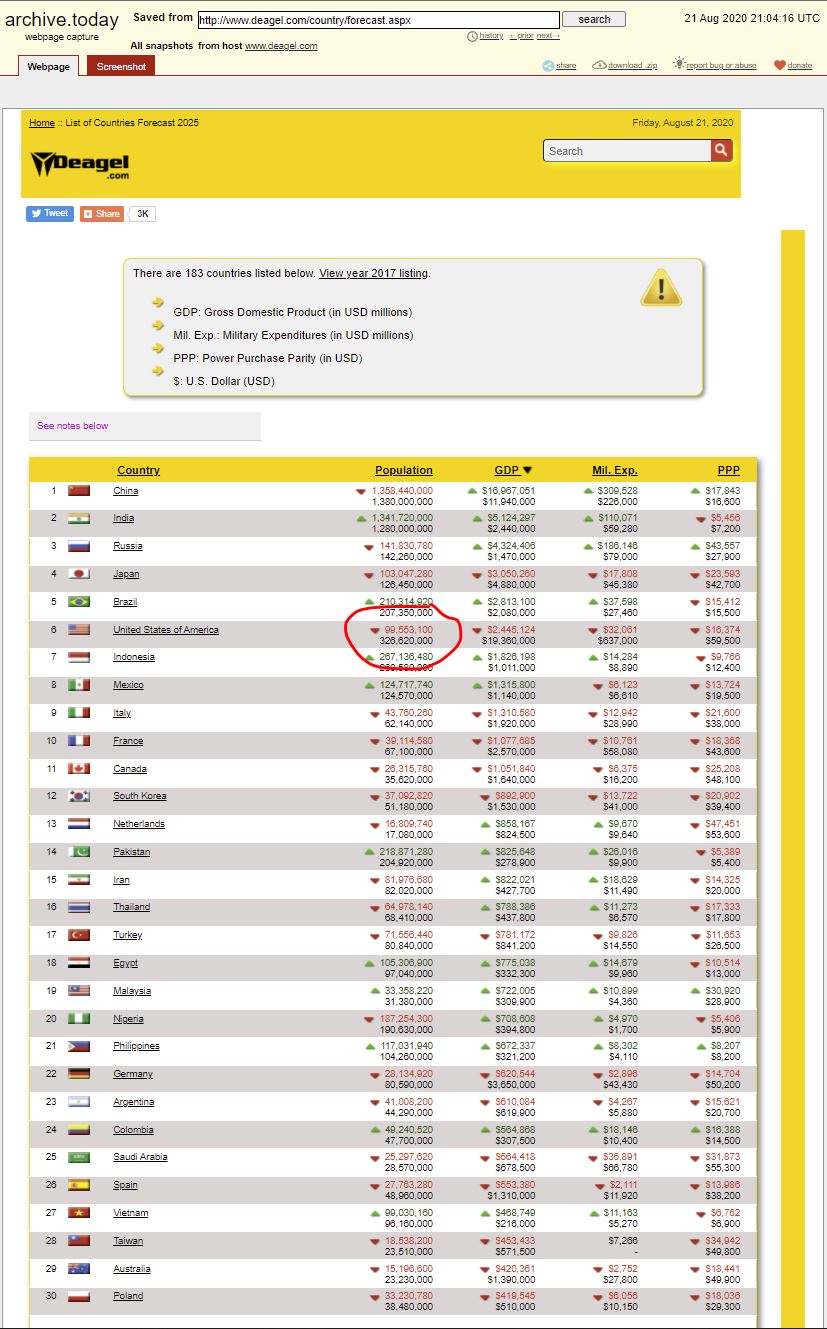Switch to the Webpage tab
Viewport: 827px width, 1329px height.
point(48,66)
